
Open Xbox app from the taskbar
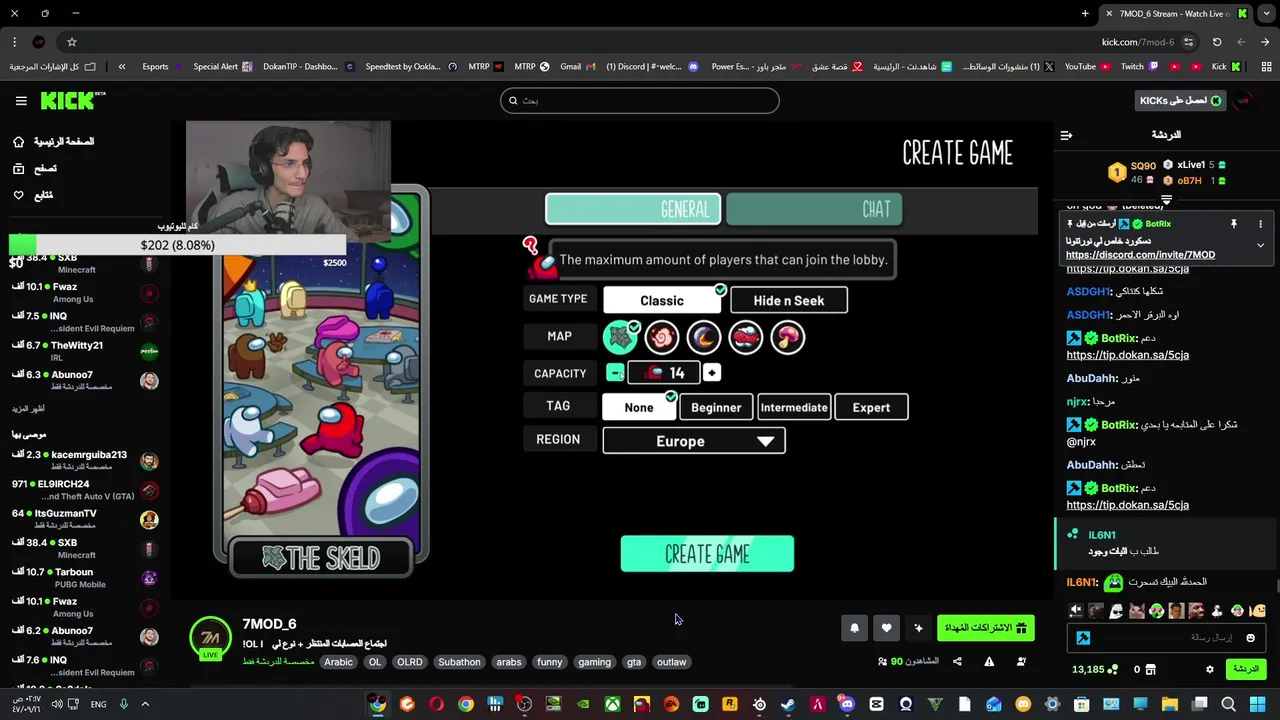pos(612,704)
